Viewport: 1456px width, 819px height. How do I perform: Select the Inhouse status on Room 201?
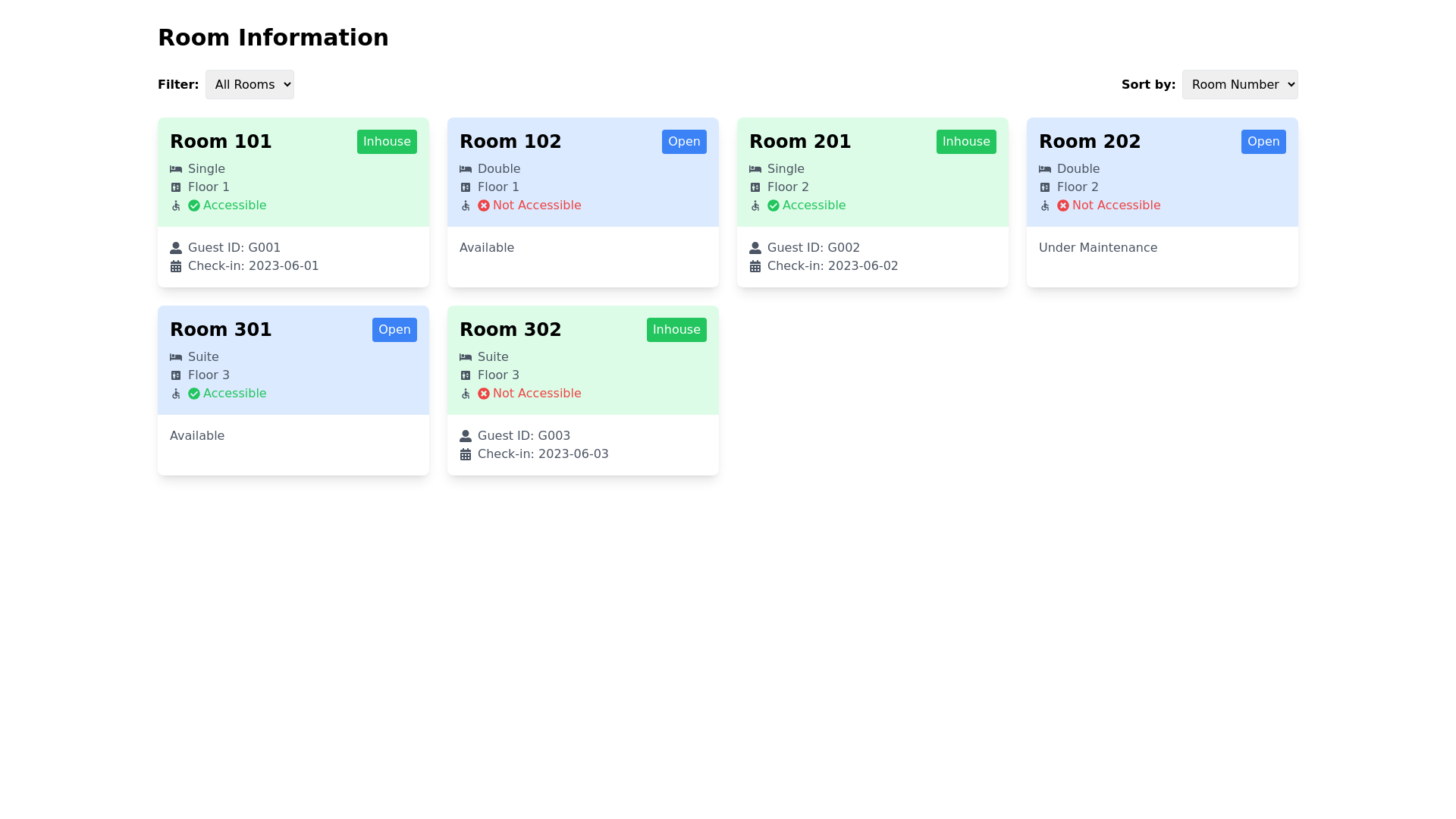pyautogui.click(x=966, y=141)
